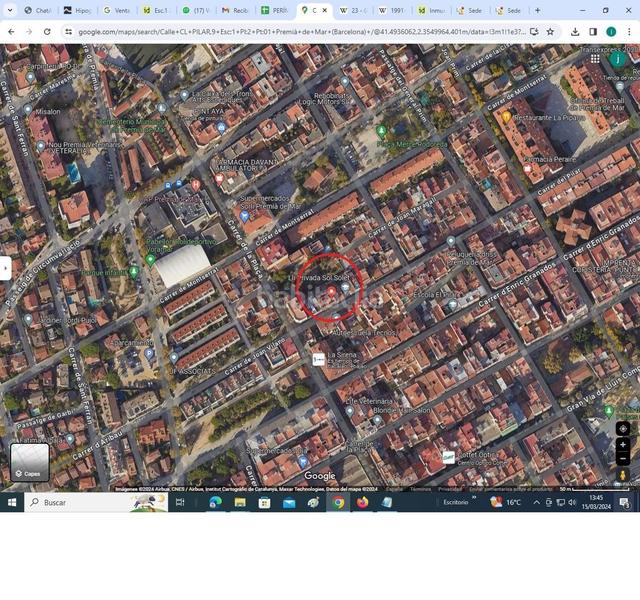Viewport: 640px width, 600px height.
Task: Bookmark this page with the star icon
Action: point(550,32)
